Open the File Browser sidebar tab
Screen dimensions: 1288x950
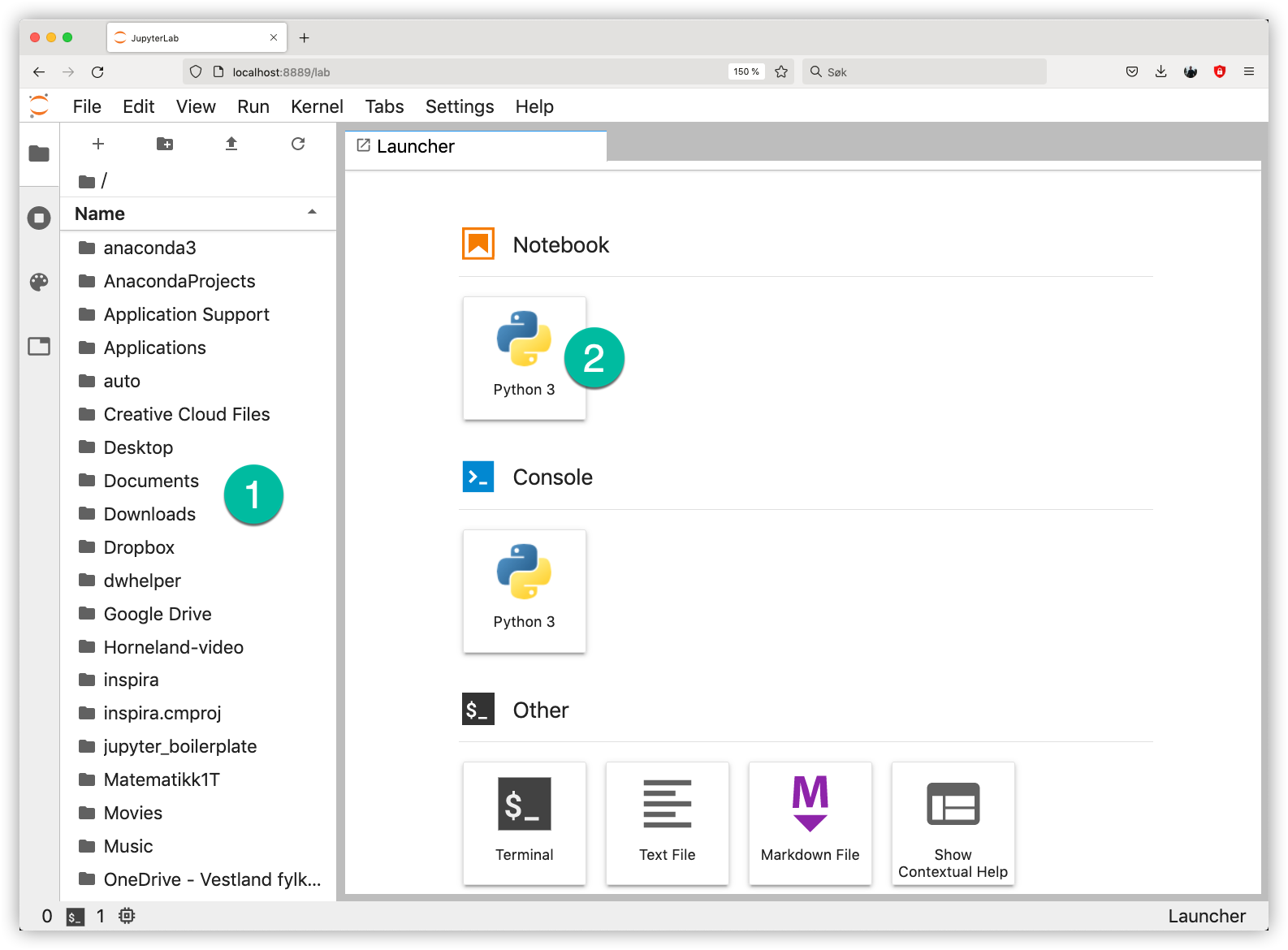(x=39, y=153)
